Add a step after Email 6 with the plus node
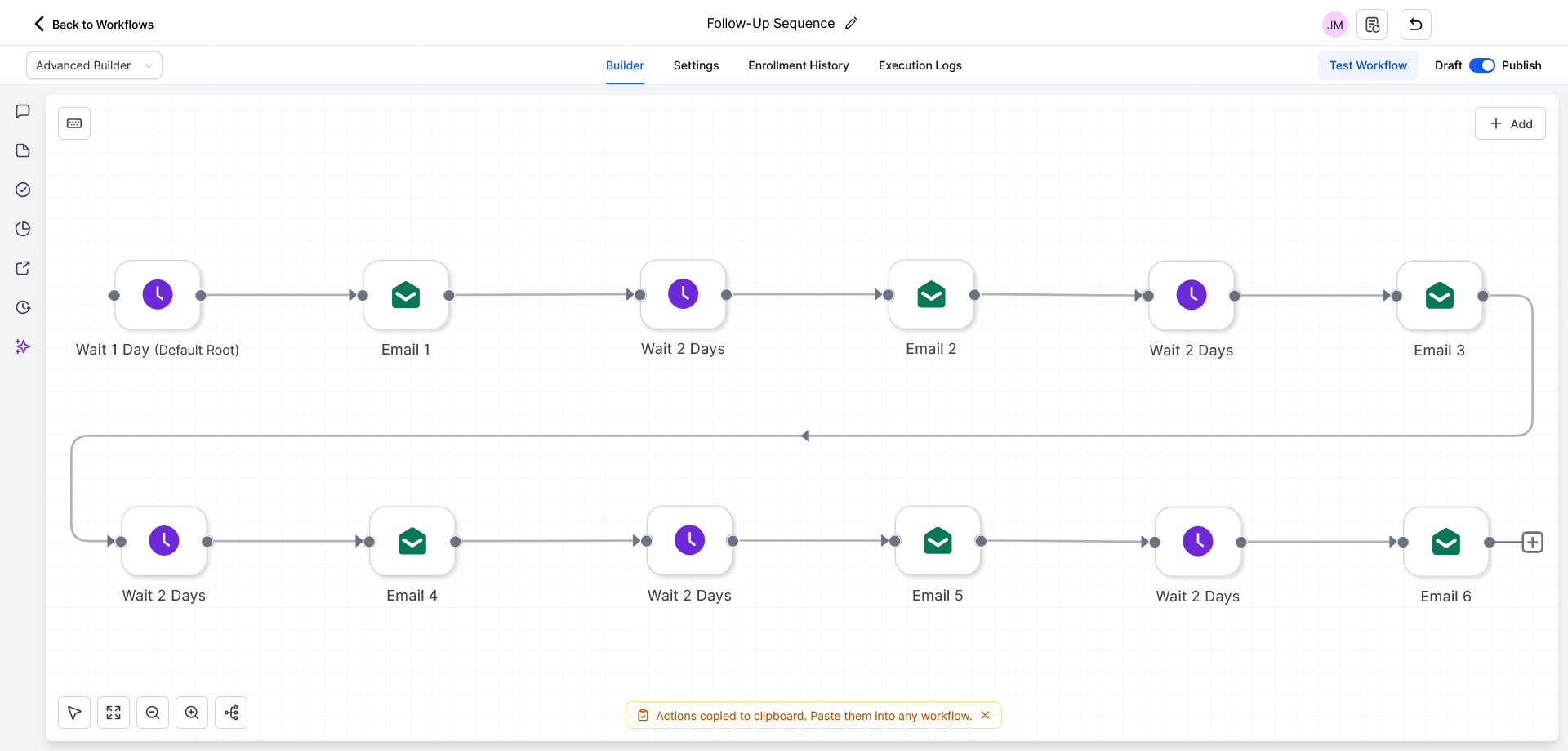Image resolution: width=1568 pixels, height=751 pixels. click(1533, 542)
